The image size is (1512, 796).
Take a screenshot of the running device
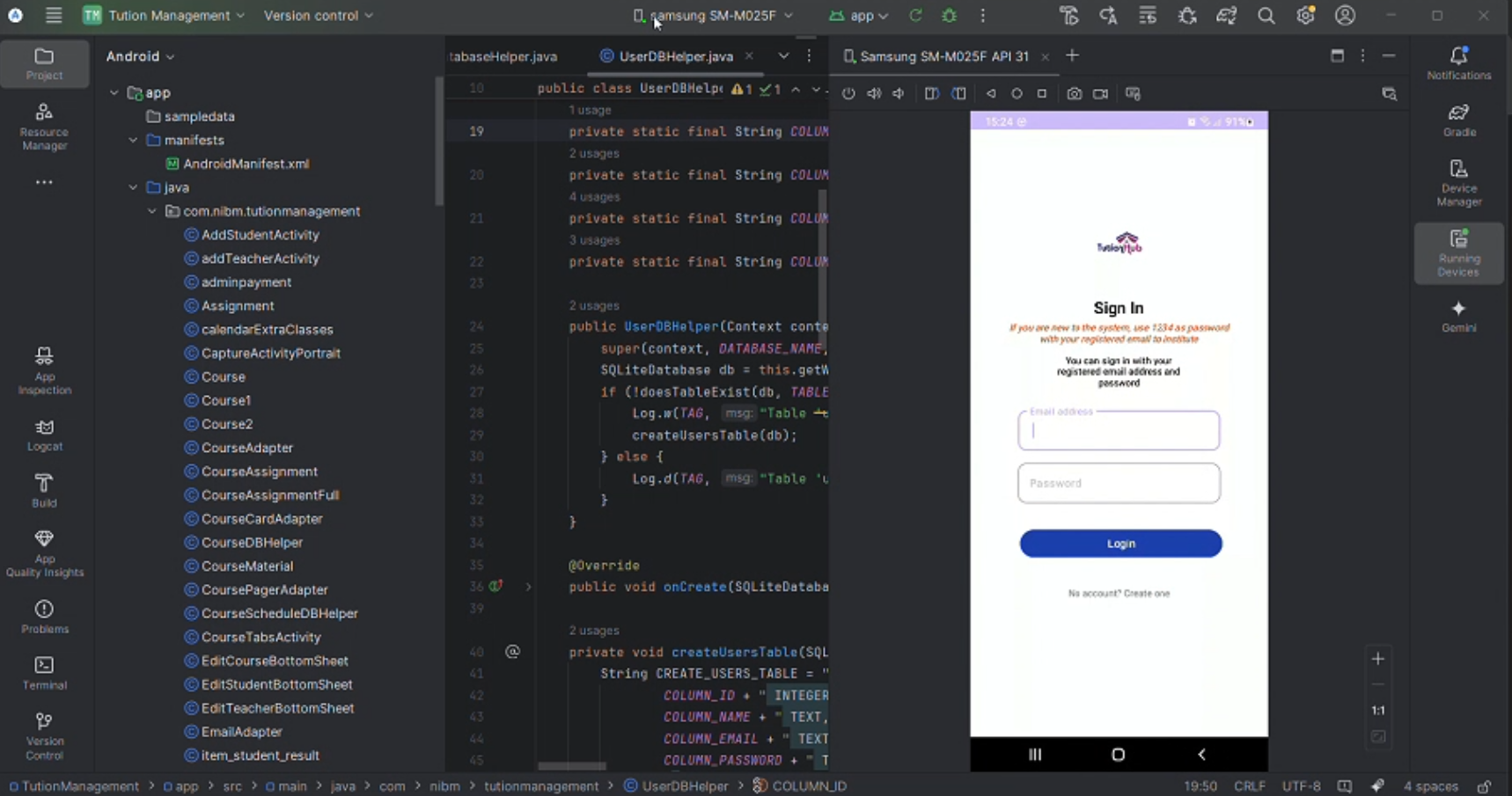(1074, 94)
